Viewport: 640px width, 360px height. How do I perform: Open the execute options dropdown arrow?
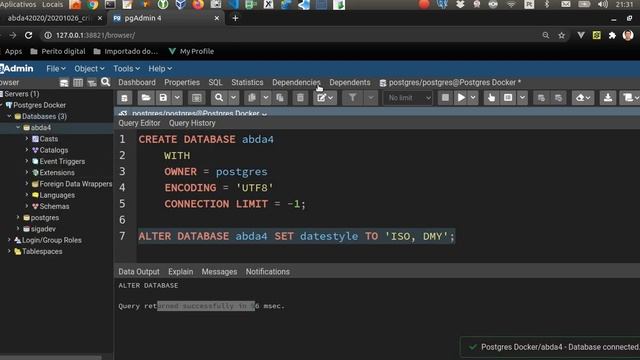coord(473,98)
